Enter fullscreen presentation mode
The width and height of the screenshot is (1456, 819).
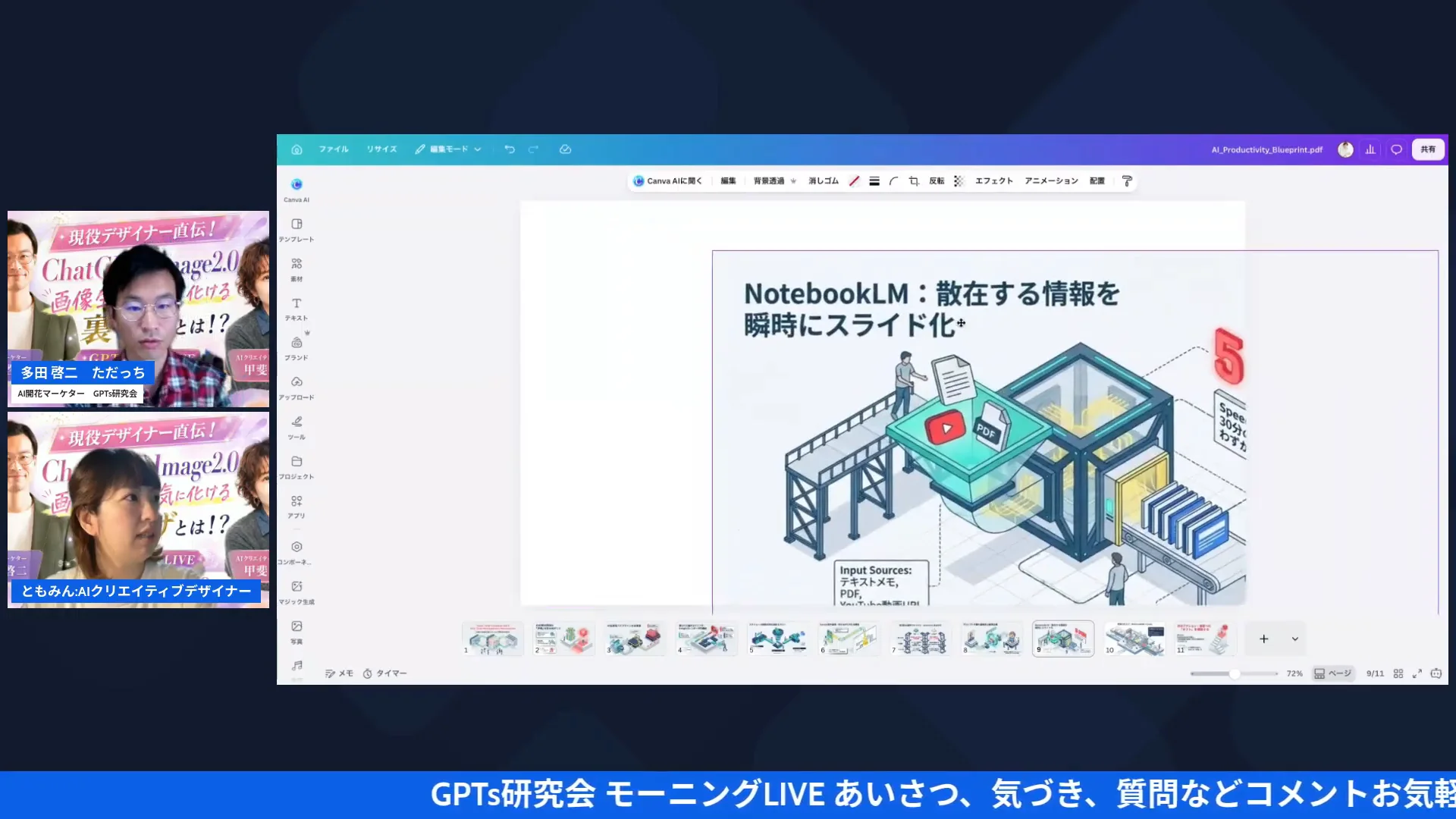pos(1417,673)
